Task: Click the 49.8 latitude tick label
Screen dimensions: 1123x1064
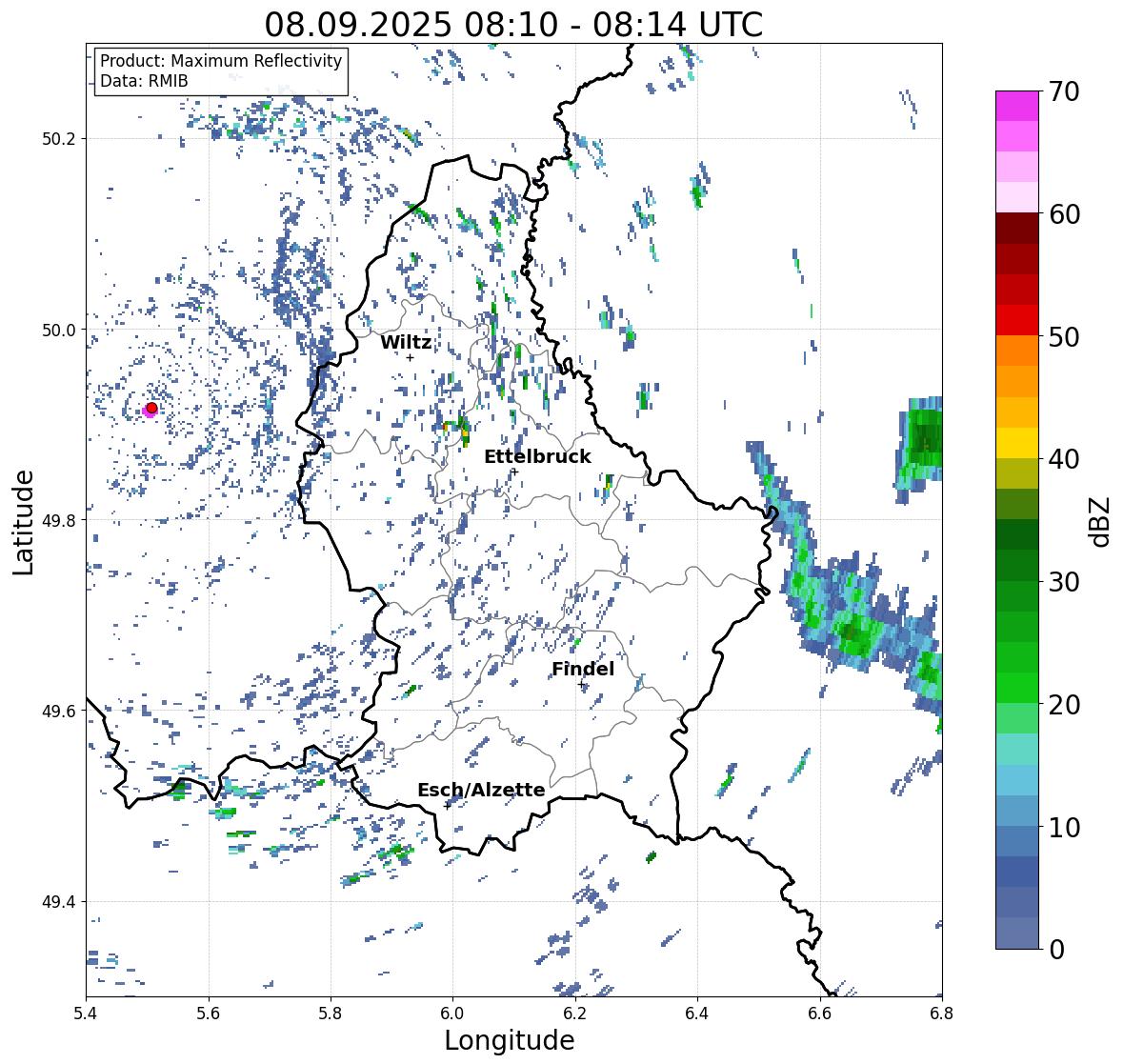Action: [x=59, y=520]
